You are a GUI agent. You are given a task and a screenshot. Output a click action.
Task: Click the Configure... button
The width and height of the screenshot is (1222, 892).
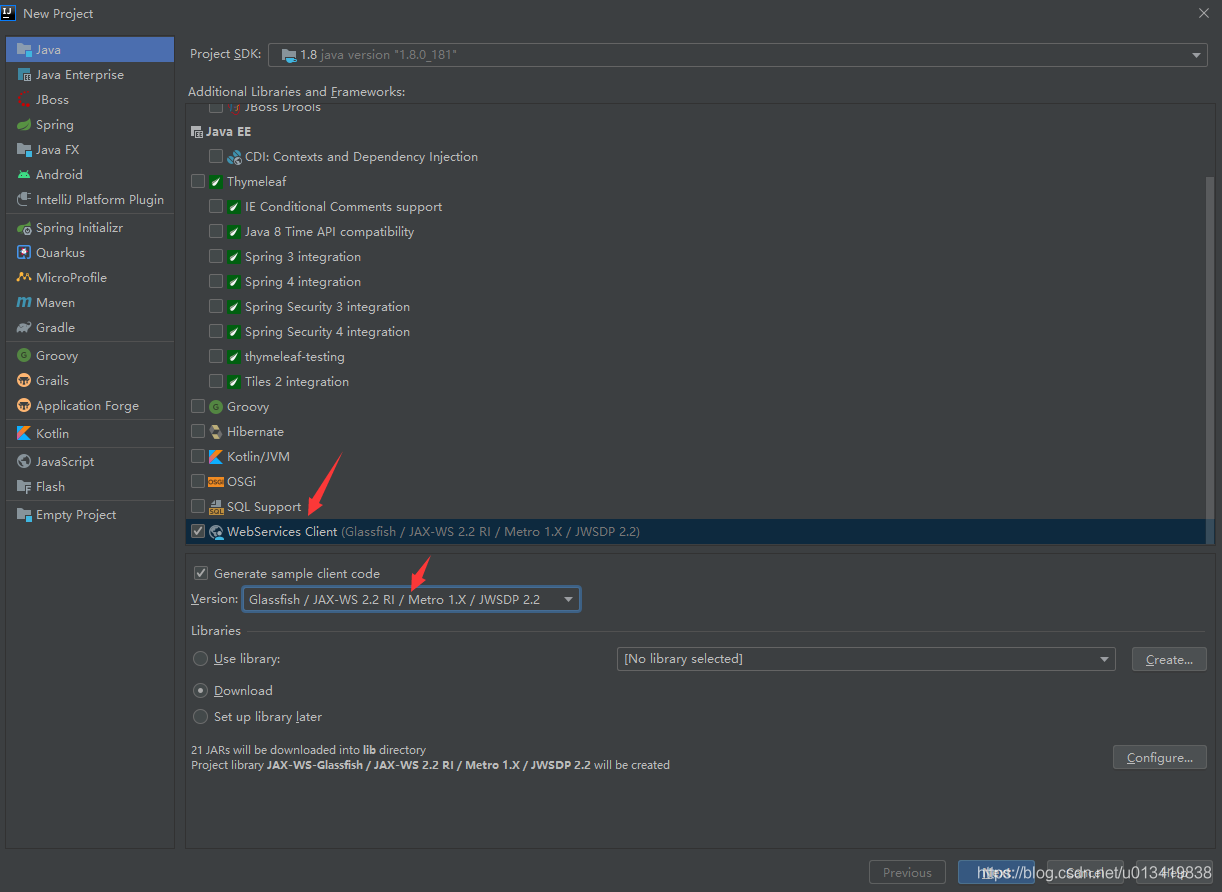click(x=1160, y=757)
